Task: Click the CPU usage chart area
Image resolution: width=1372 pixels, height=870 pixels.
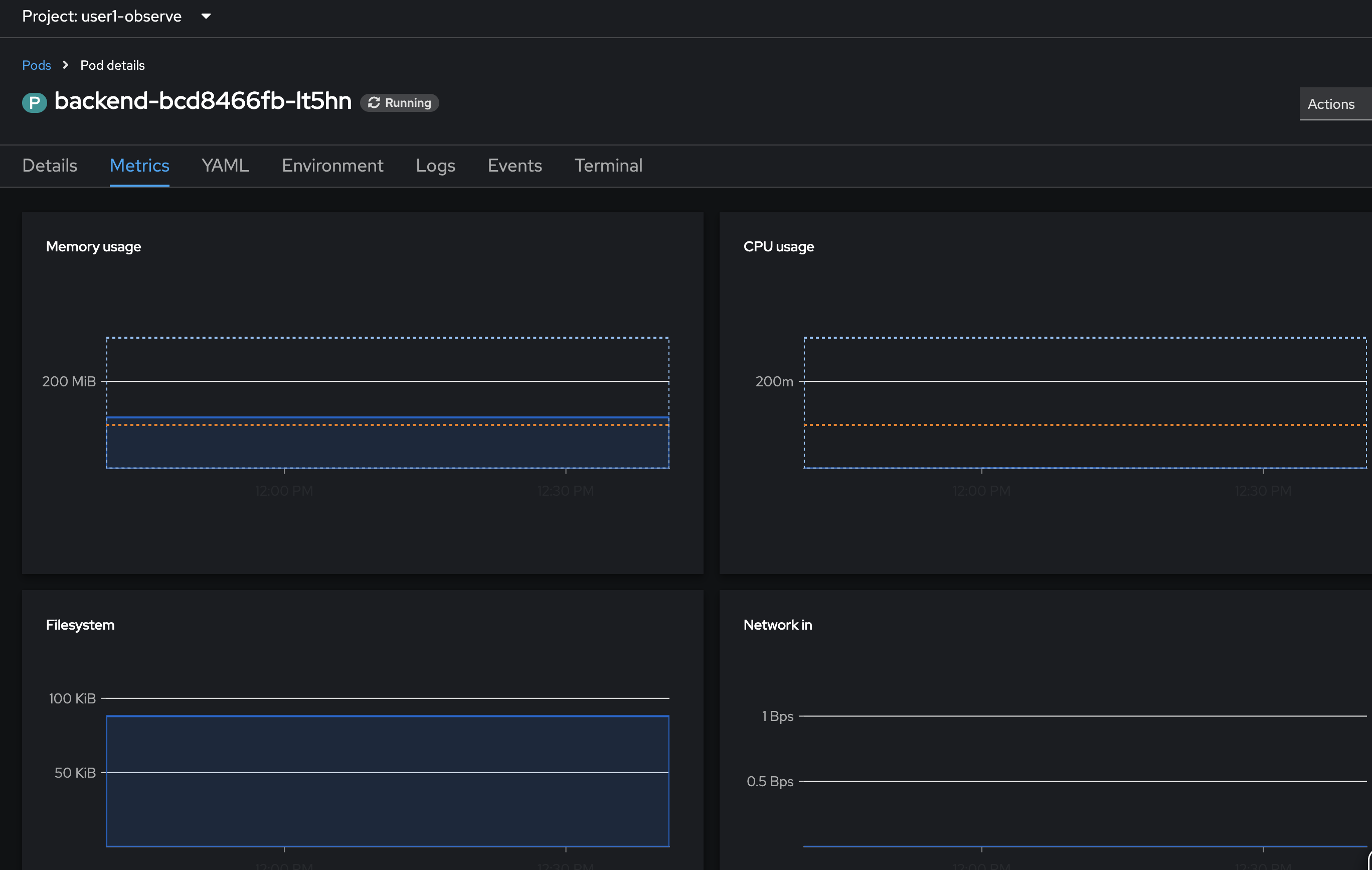Action: (1085, 403)
